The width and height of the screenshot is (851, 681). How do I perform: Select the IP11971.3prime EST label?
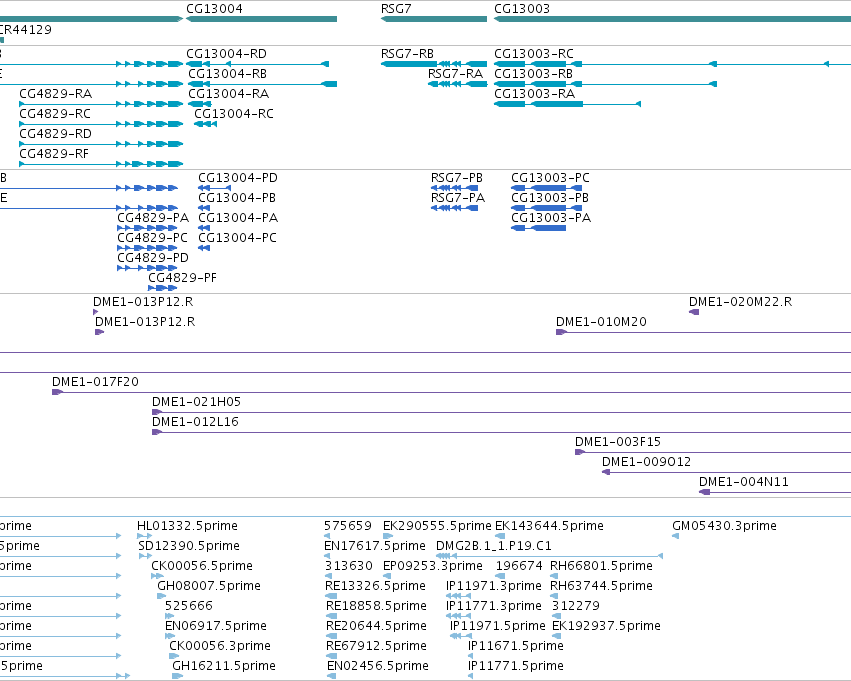pos(494,587)
